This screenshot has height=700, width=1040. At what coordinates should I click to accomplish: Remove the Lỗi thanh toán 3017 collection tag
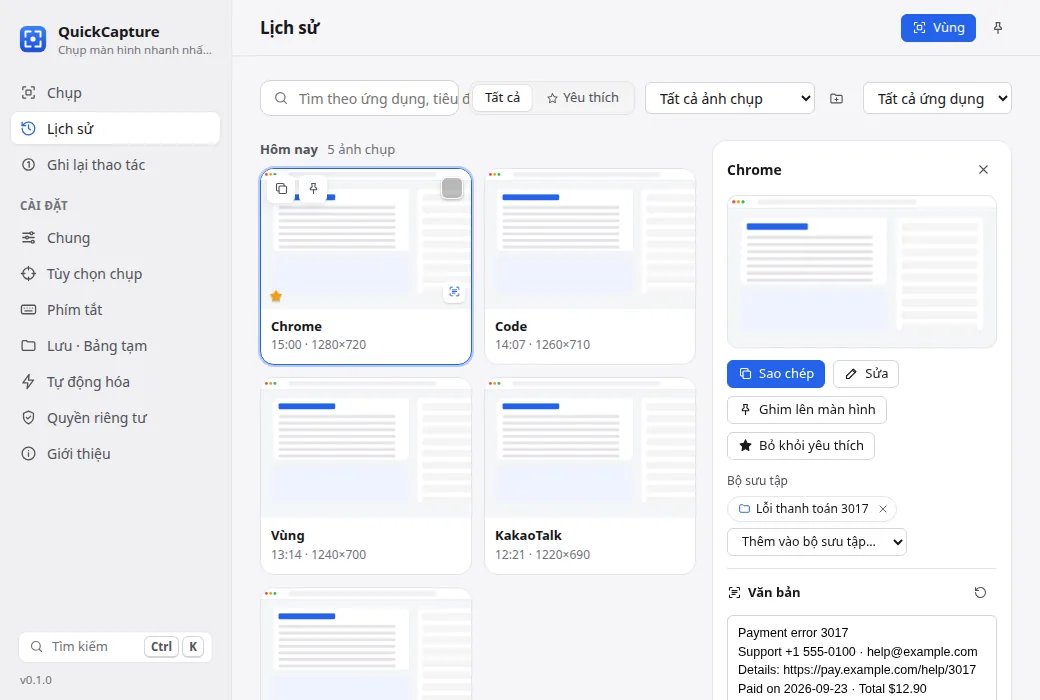click(x=883, y=509)
